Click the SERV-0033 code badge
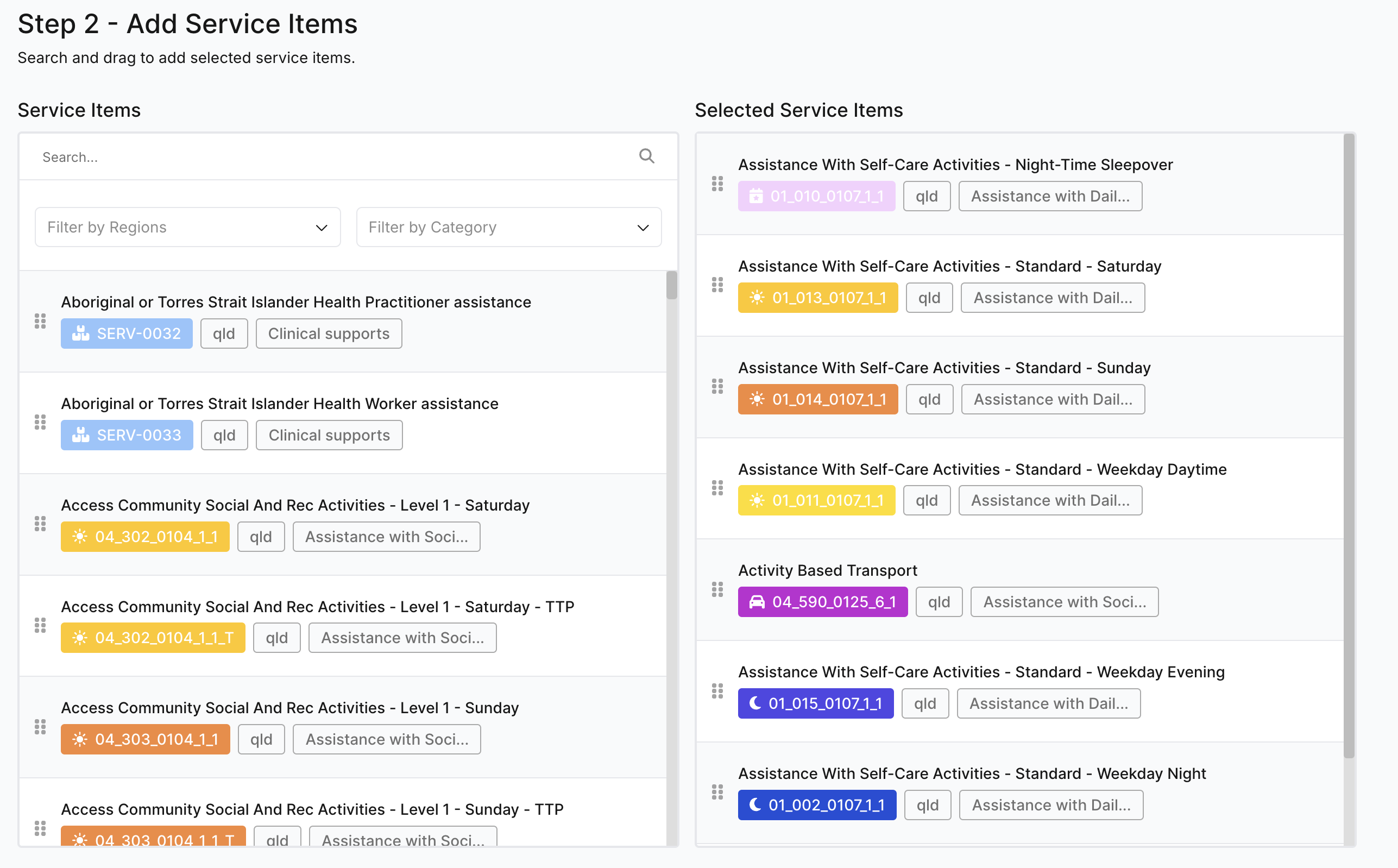1398x868 pixels. point(127,435)
